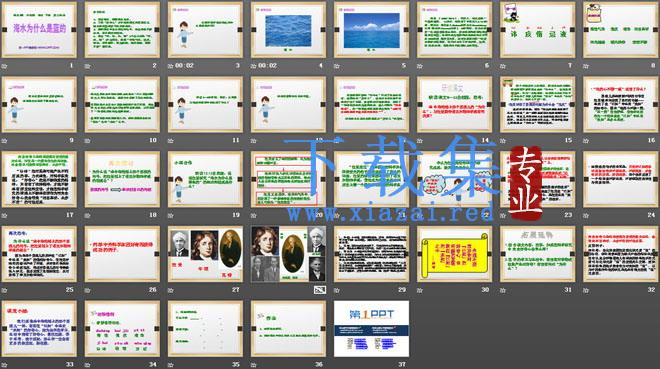Image resolution: width=660 pixels, height=369 pixels.
Task: Click the animation star icon under slide 1
Action: (5, 66)
